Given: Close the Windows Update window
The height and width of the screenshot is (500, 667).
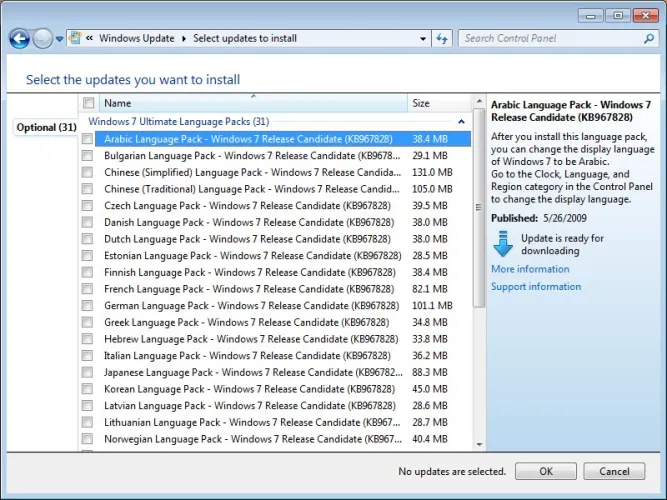Looking at the screenshot, I should click(x=645, y=16).
